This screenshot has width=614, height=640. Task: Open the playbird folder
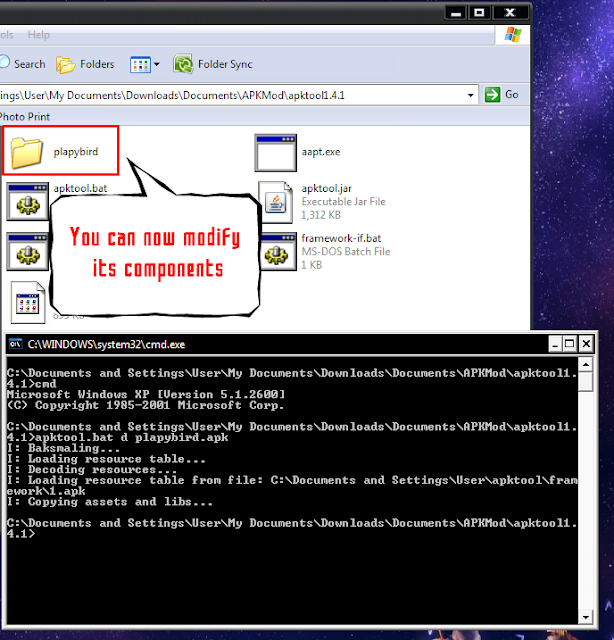[x=27, y=152]
